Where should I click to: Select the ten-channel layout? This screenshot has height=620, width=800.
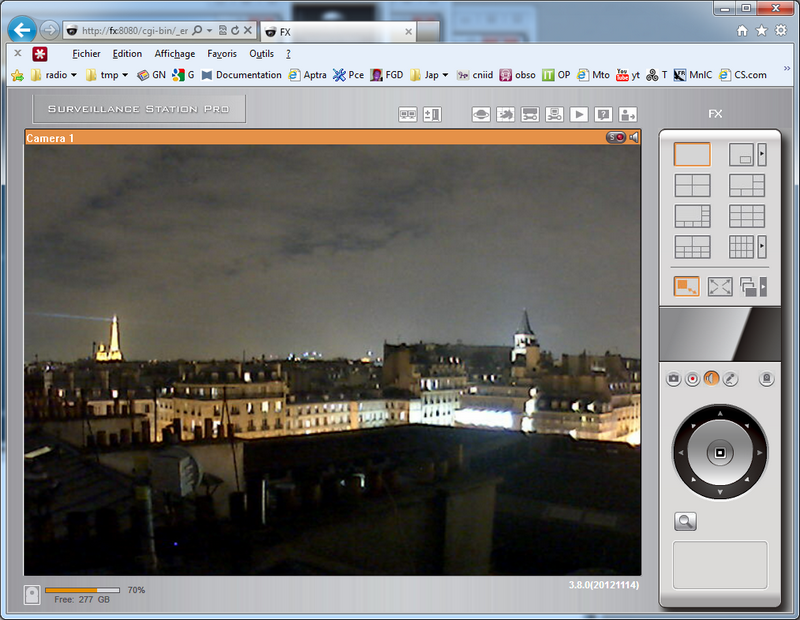pos(692,247)
